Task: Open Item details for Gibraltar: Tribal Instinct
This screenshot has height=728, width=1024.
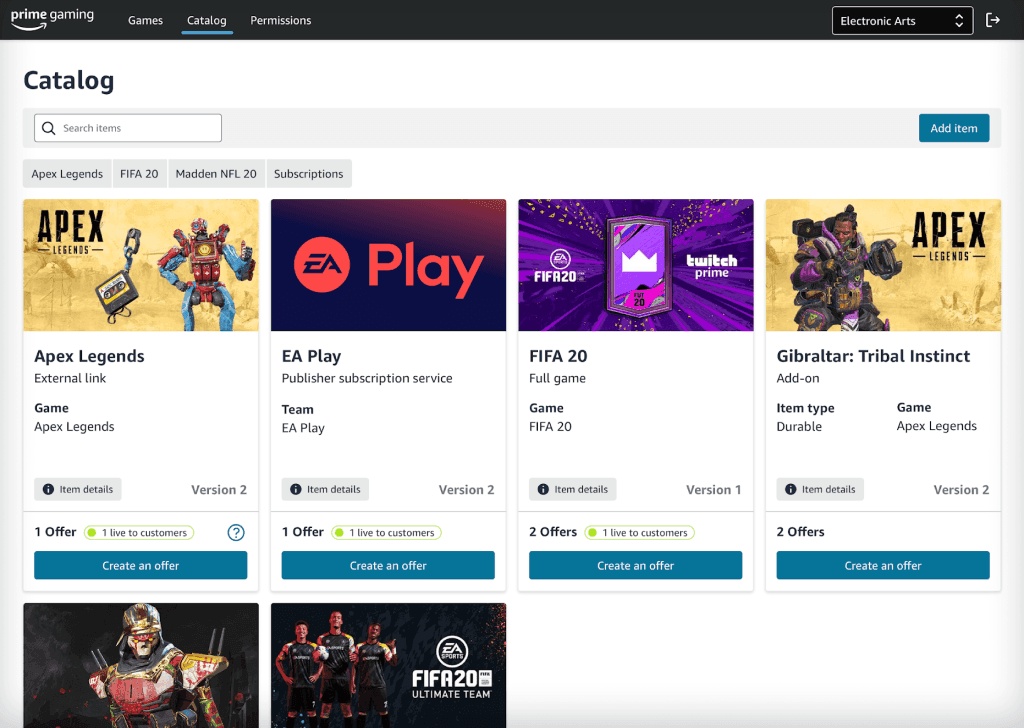Action: [820, 489]
